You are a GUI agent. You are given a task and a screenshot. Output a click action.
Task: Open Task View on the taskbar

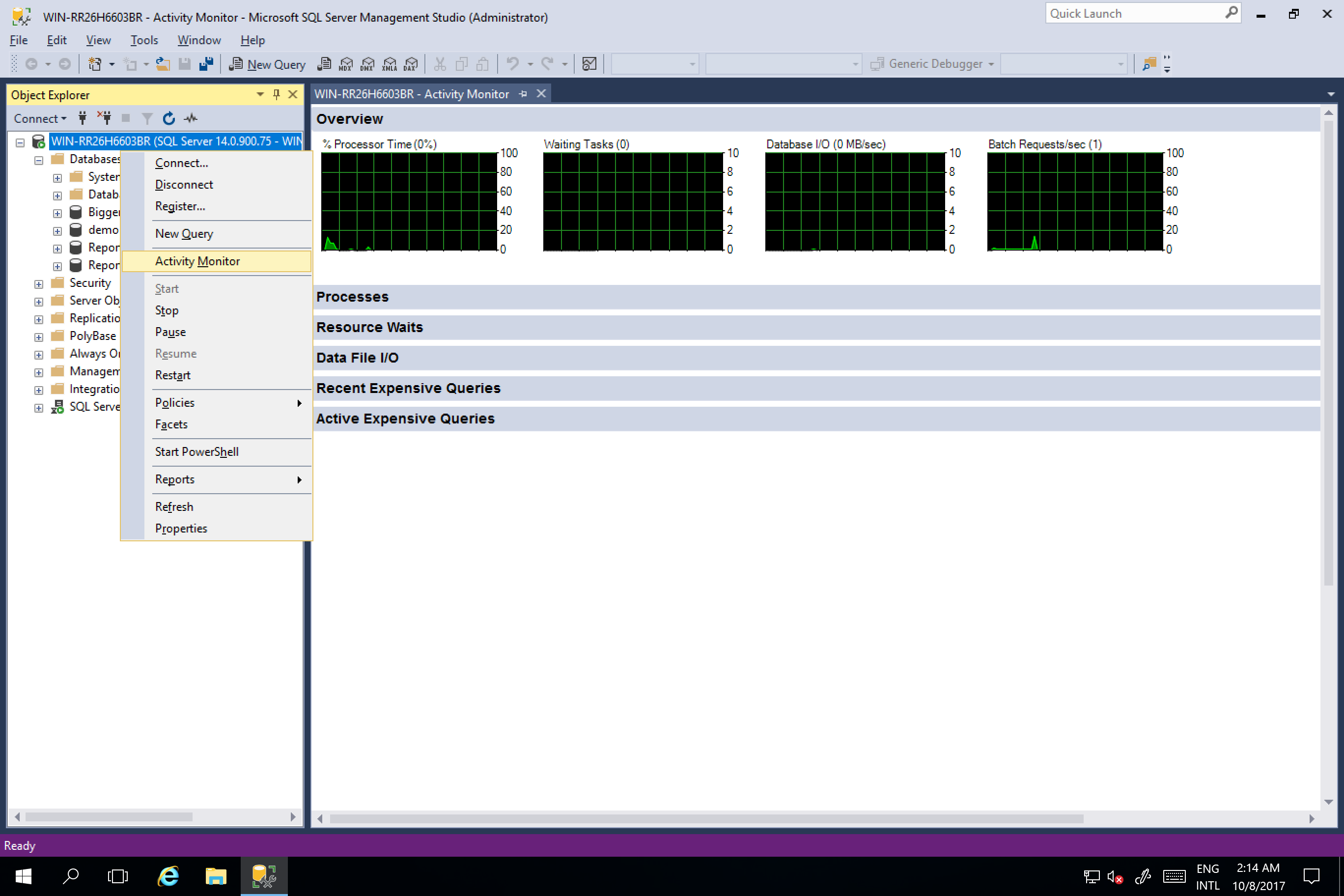(118, 875)
